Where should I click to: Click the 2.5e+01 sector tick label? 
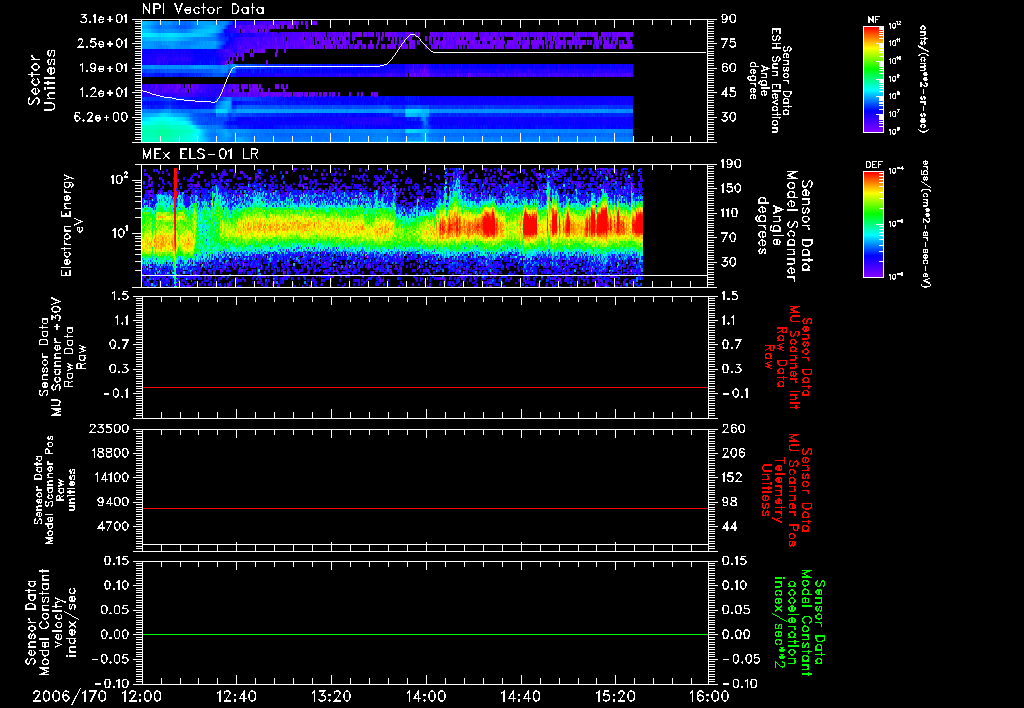(105, 43)
